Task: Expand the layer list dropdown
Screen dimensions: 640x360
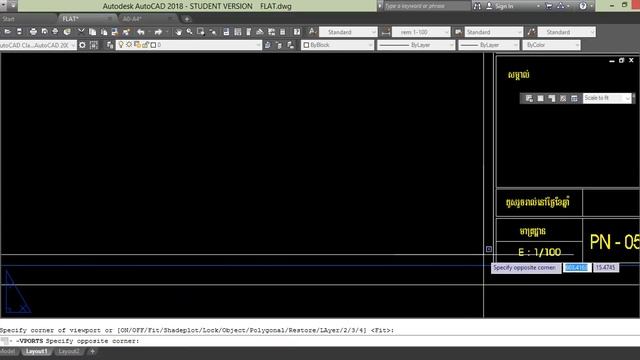Action: click(x=189, y=45)
